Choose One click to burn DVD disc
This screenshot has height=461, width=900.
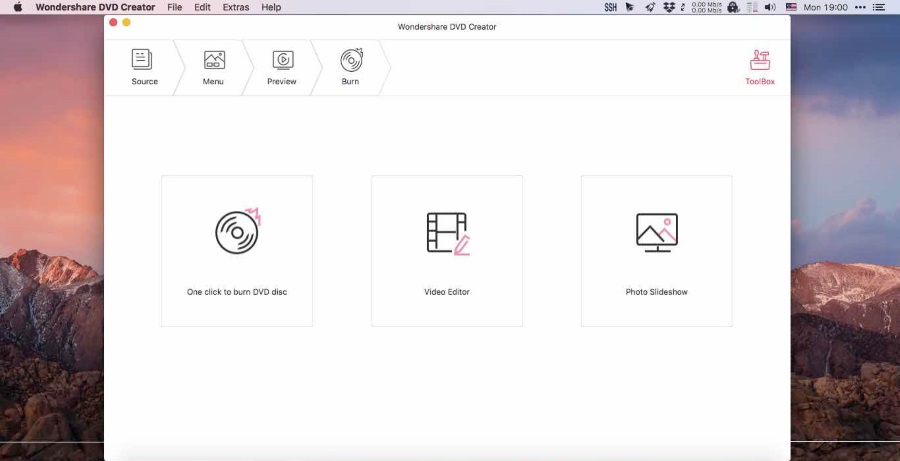coord(237,251)
